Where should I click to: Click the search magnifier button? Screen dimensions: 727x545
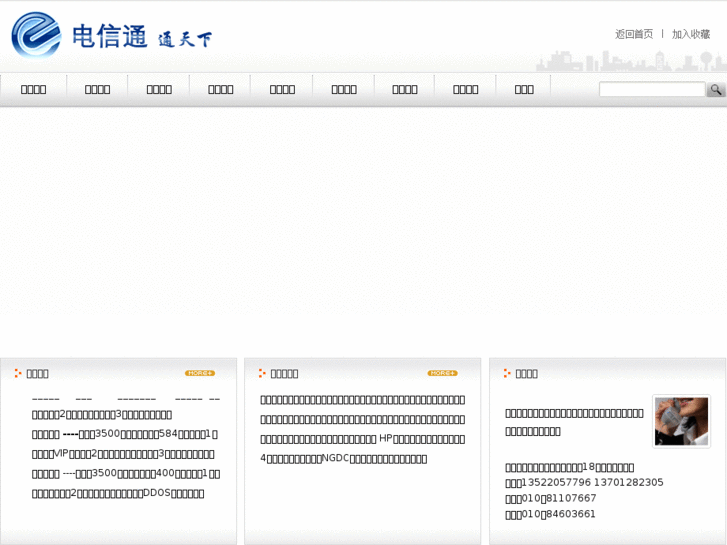click(x=716, y=90)
